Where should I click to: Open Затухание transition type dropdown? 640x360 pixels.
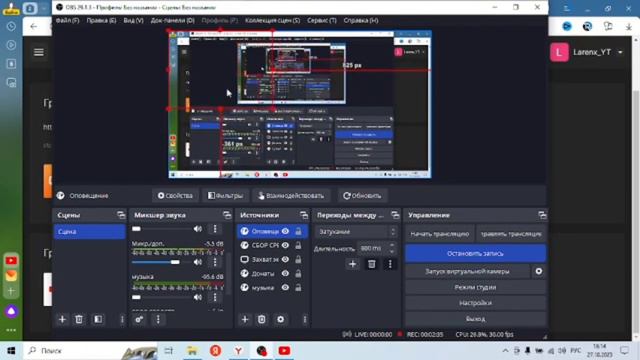[356, 231]
